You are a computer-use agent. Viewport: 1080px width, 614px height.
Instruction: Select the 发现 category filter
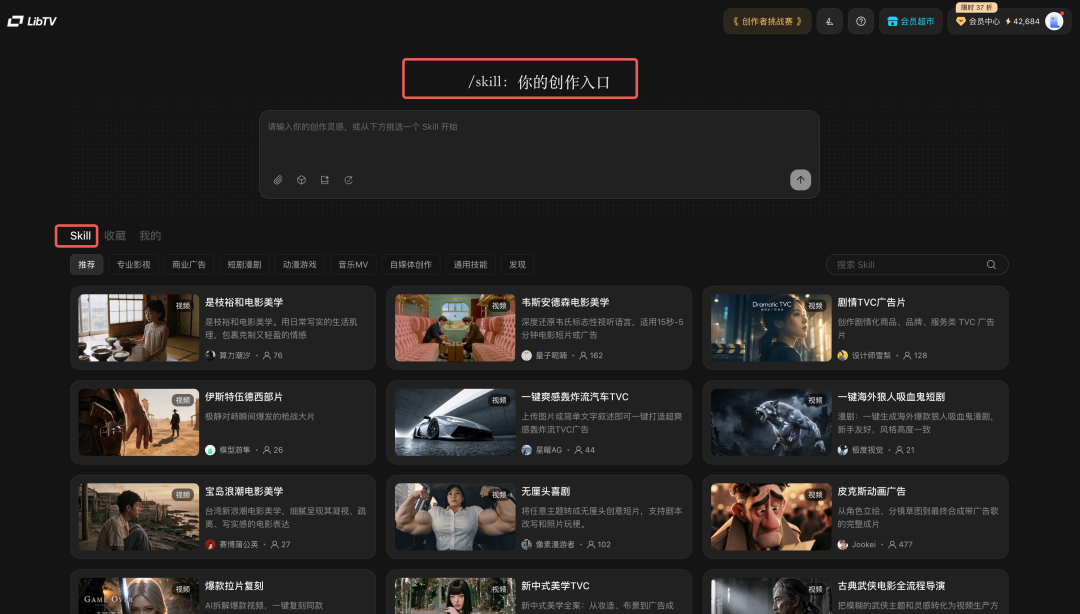517,265
